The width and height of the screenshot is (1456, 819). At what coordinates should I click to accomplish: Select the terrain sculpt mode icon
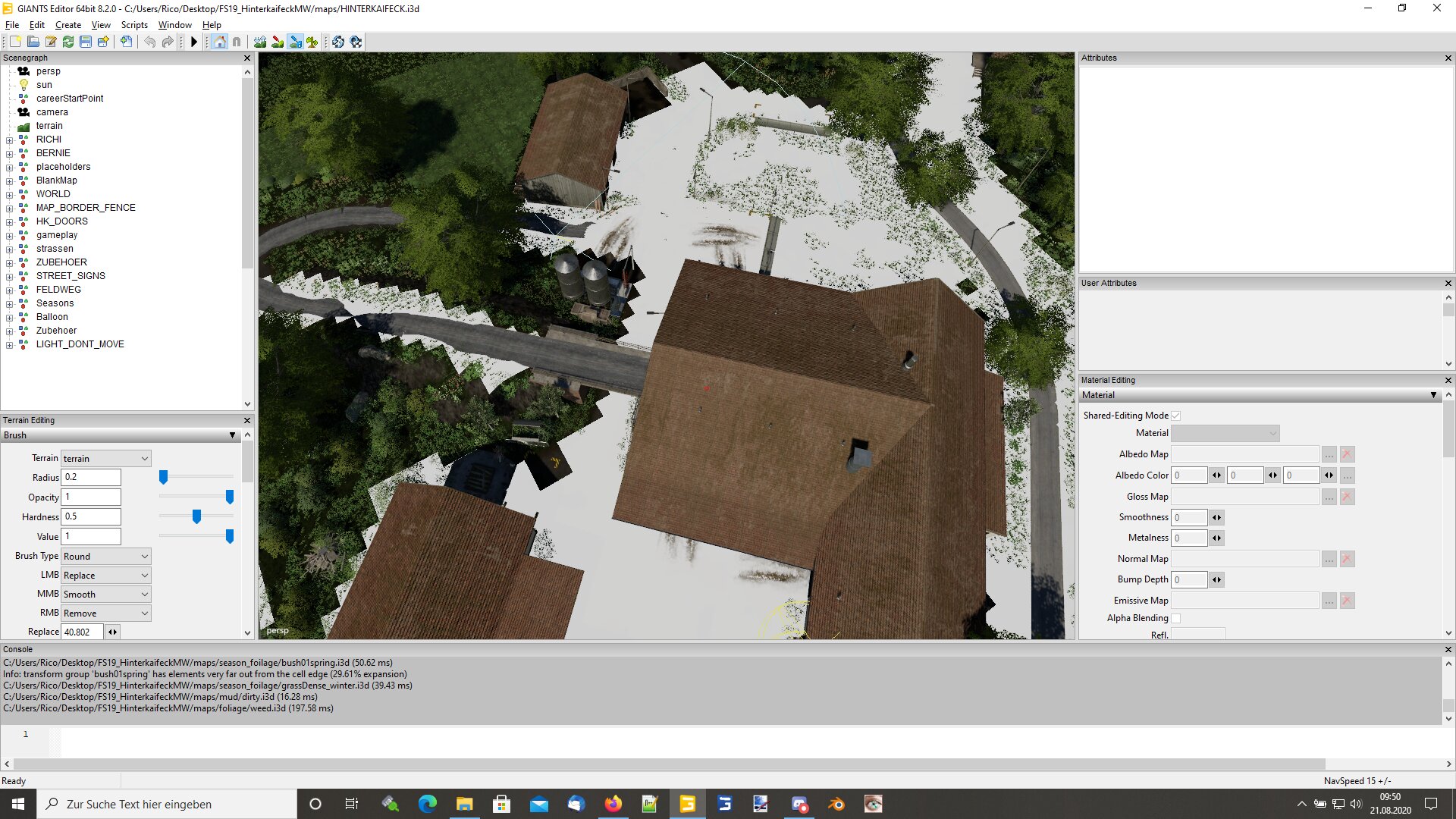coord(260,42)
